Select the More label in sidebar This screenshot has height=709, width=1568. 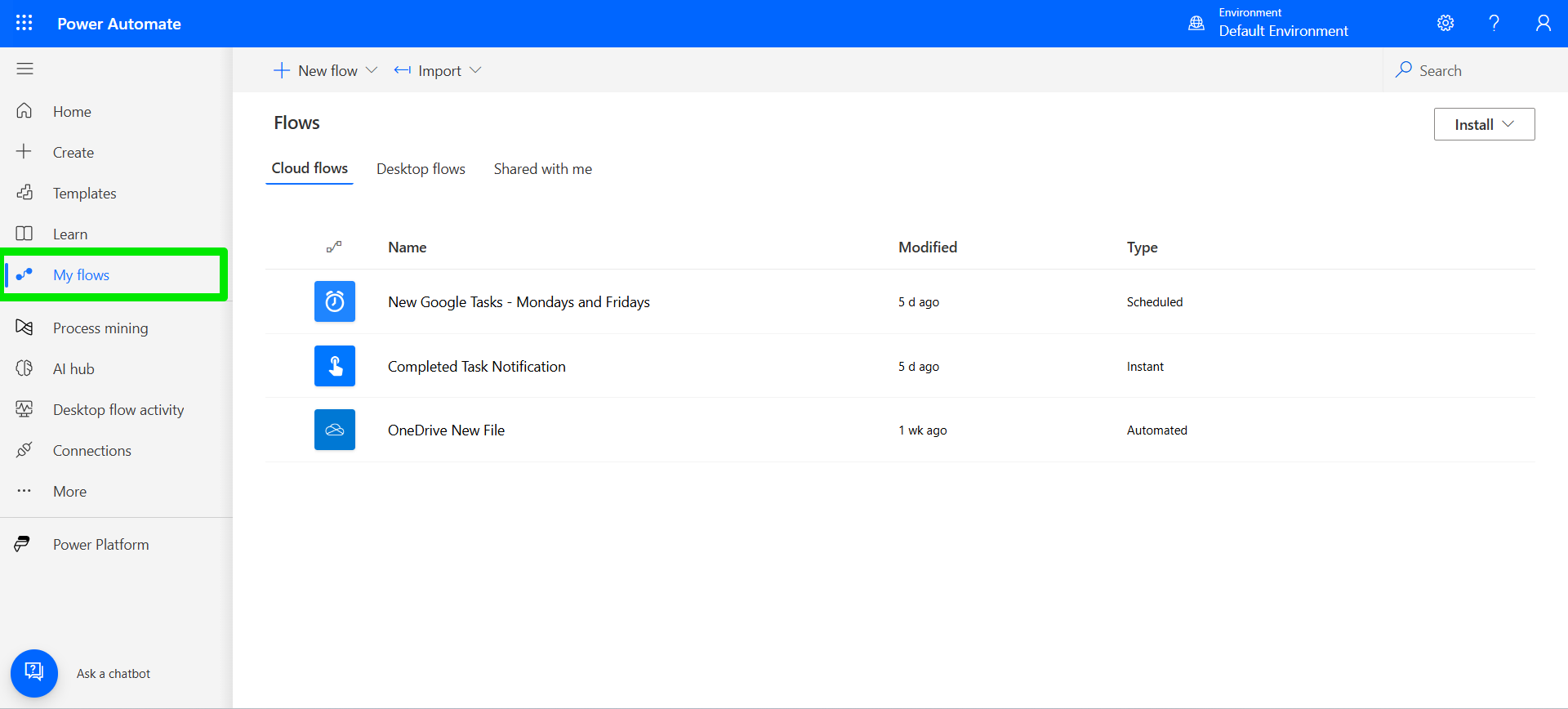69,492
